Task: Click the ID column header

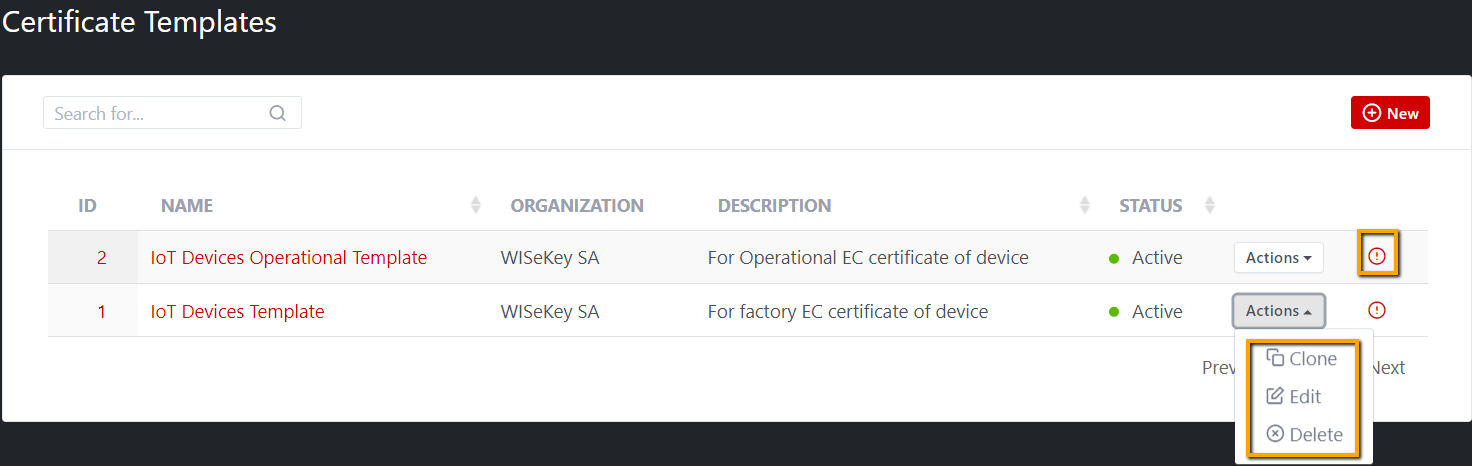Action: 87,206
